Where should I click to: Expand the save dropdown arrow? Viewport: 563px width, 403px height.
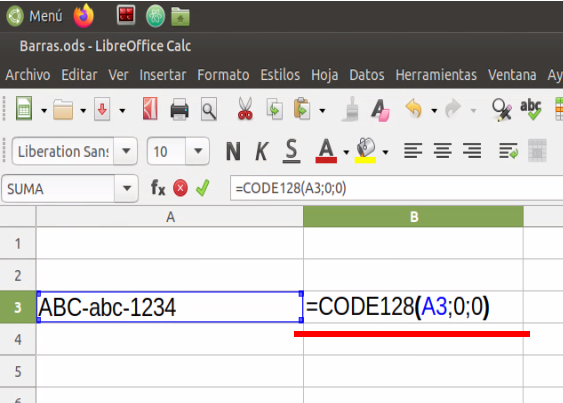click(x=122, y=111)
